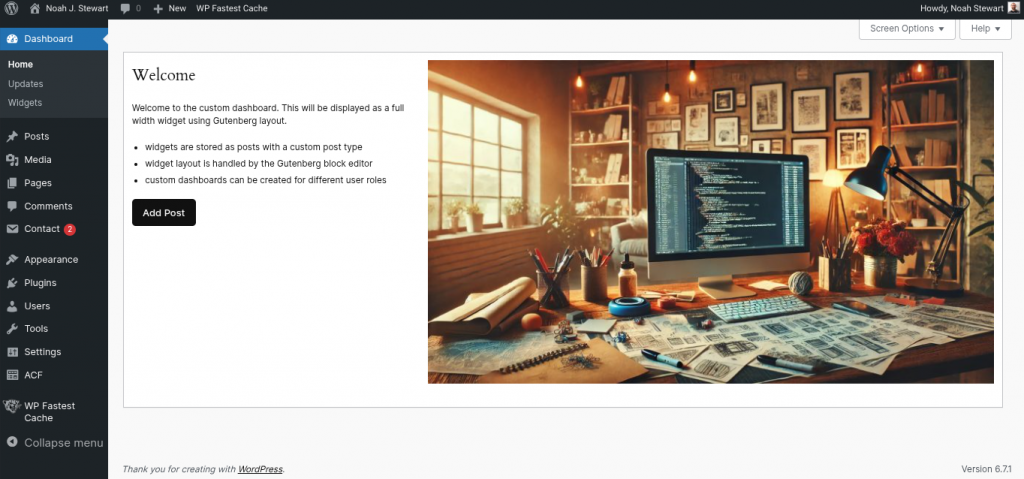Click the Media icon in sidebar
Viewport: 1024px width, 479px height.
[12, 160]
